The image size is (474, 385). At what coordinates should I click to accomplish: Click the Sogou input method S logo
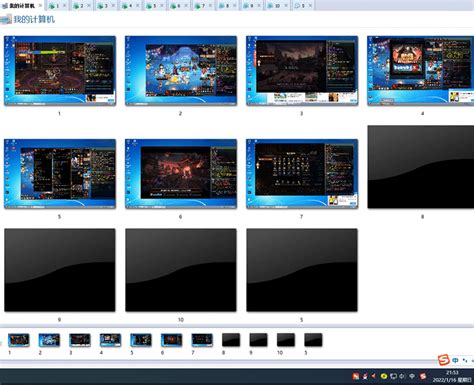[x=444, y=360]
